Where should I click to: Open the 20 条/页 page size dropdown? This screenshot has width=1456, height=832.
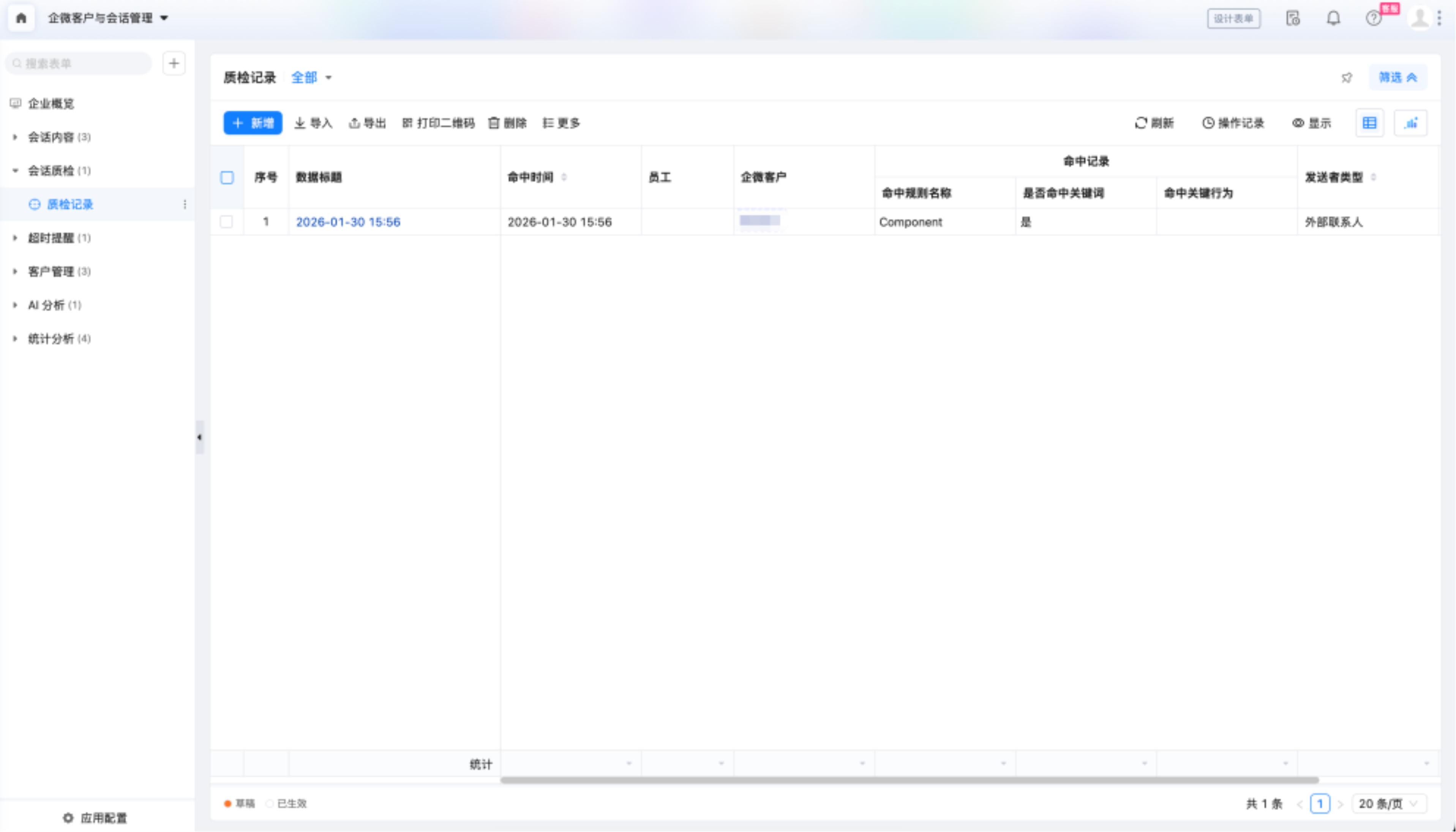1388,804
